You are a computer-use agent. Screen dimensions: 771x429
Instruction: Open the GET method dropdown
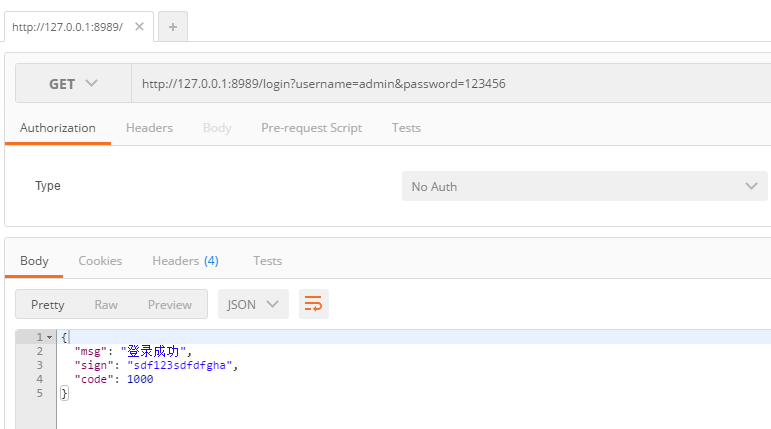click(73, 84)
